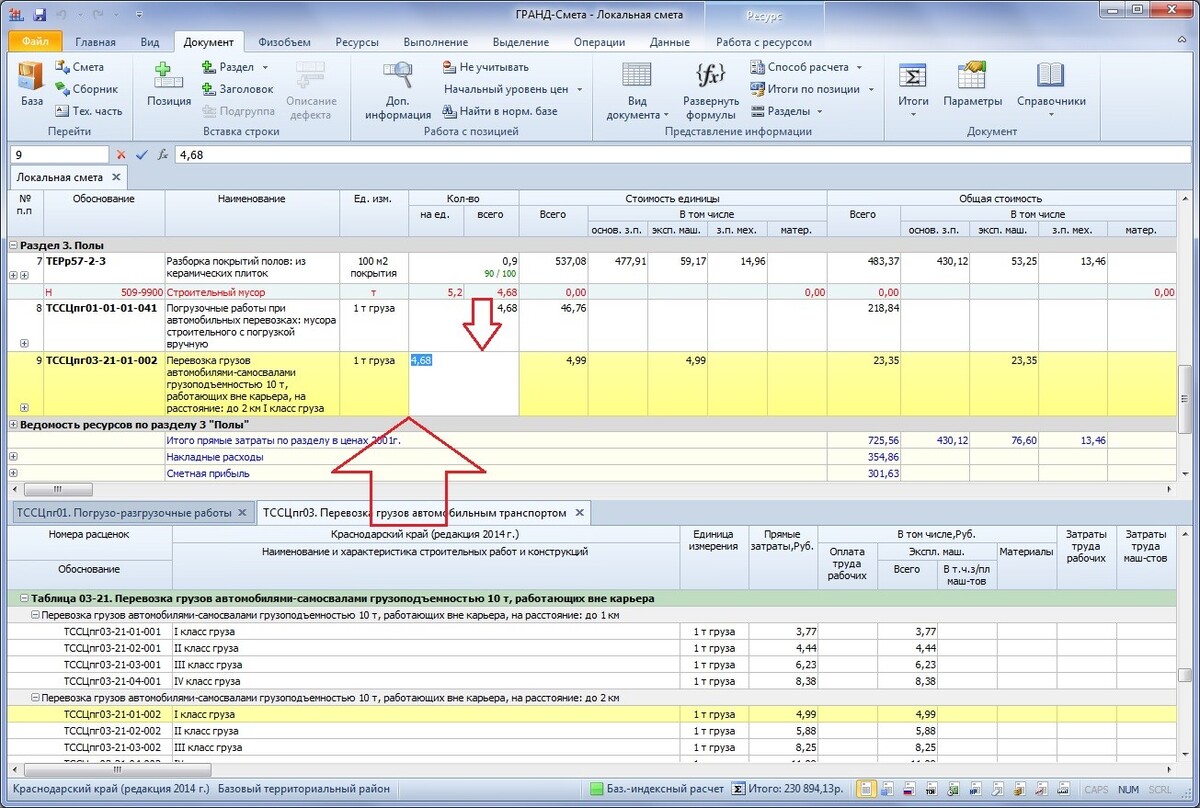
Task: Confirm entry with blue checkmark icon
Action: [141, 154]
